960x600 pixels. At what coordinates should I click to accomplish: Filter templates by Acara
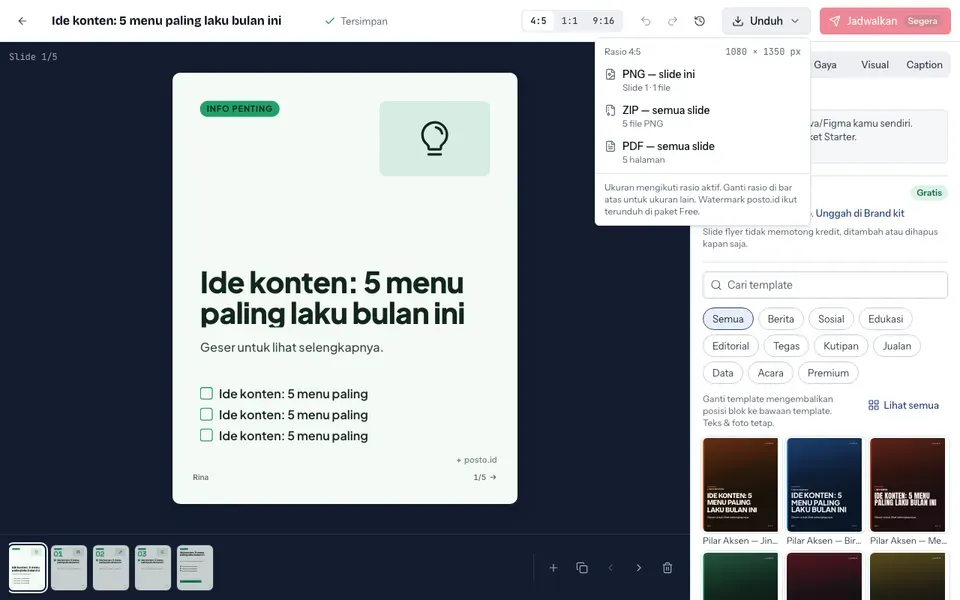(x=770, y=373)
